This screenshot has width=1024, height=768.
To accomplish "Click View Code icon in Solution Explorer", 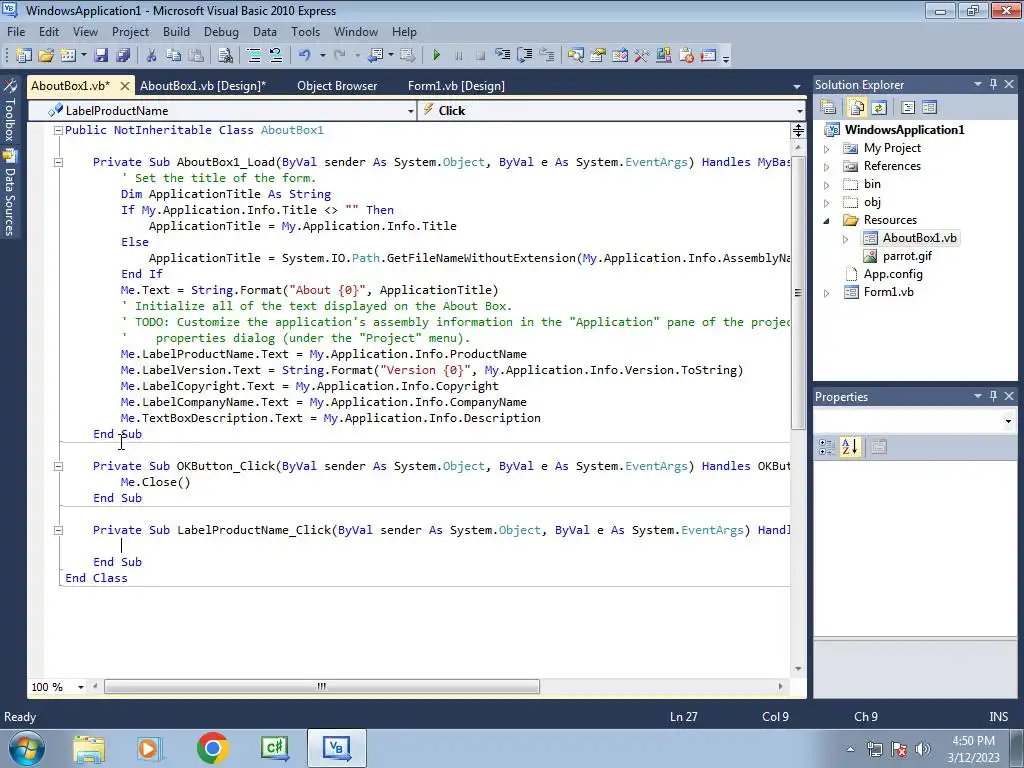I will [x=908, y=107].
